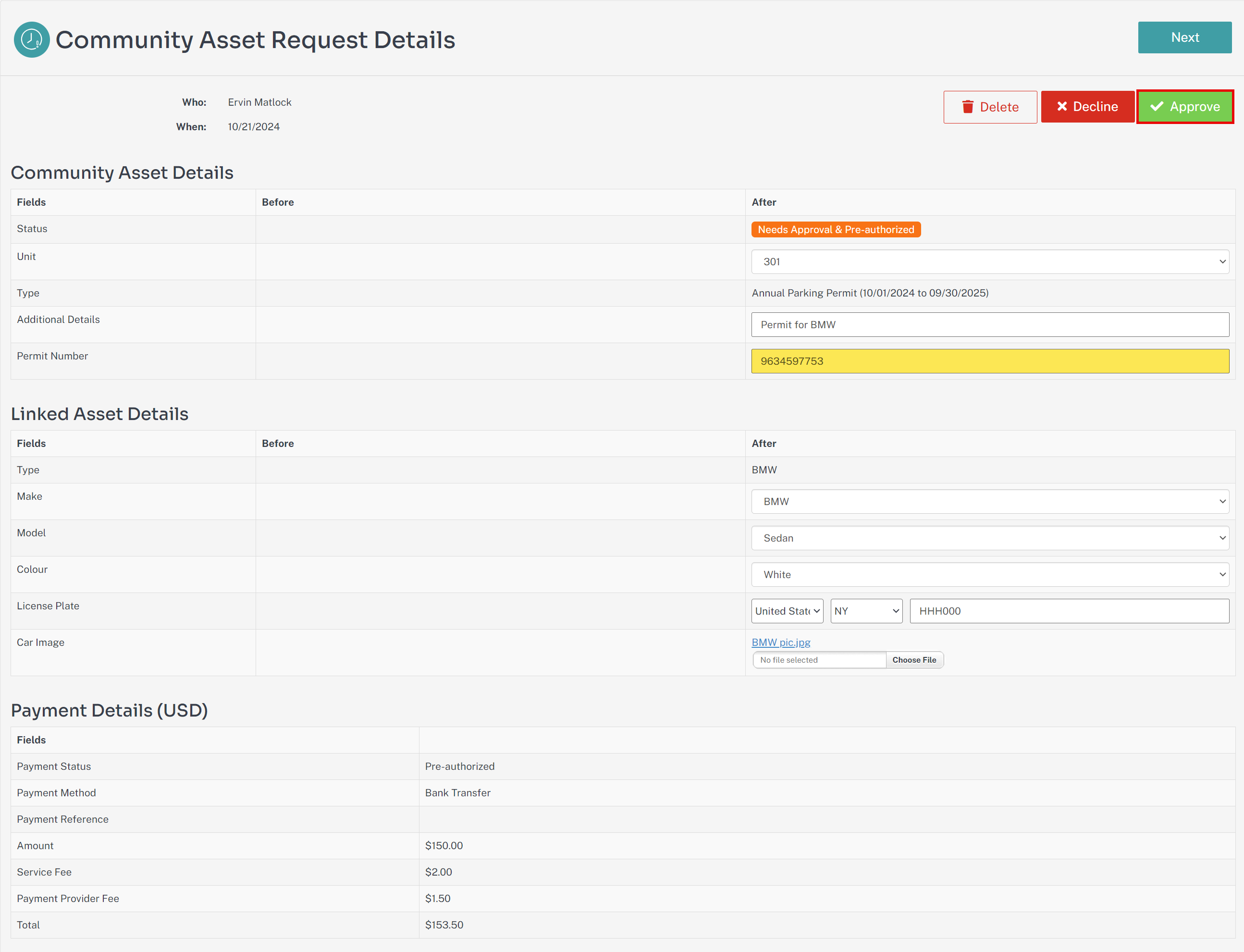Click the Annual Parking Permit type text
1244x952 pixels.
(870, 293)
